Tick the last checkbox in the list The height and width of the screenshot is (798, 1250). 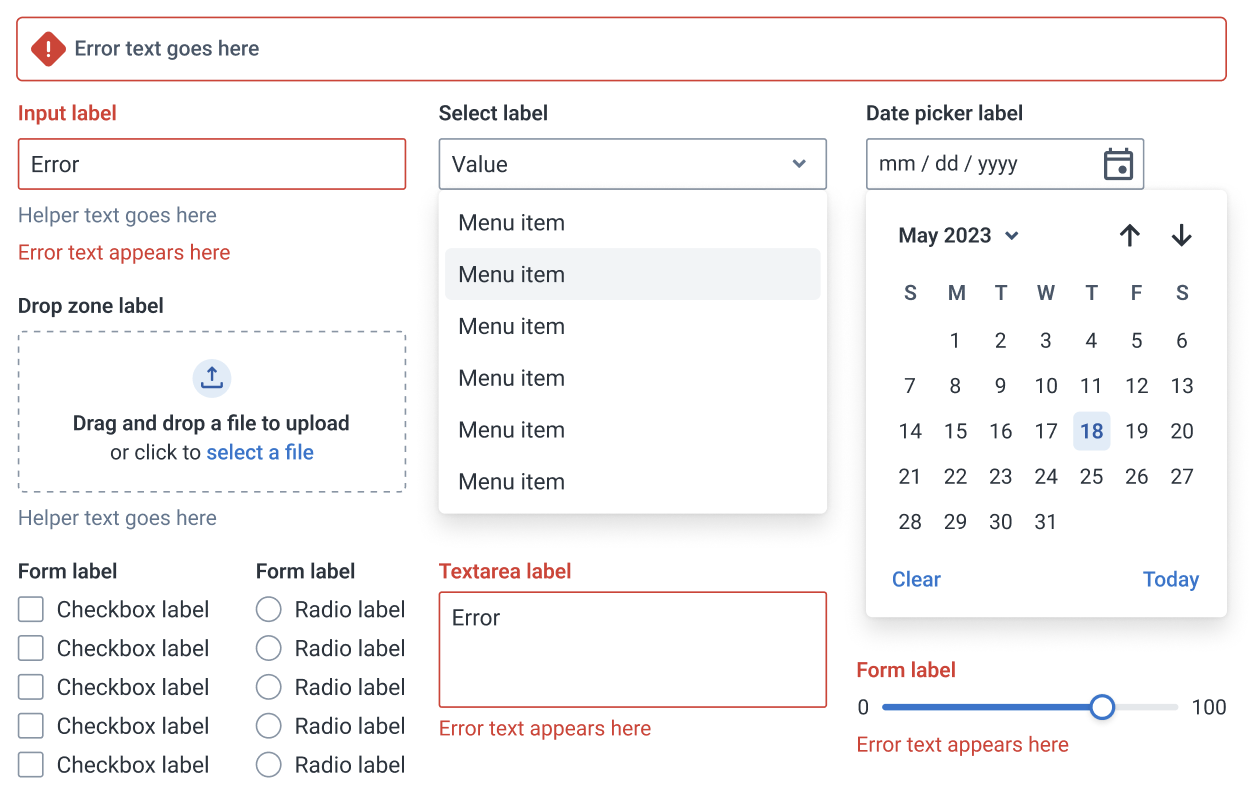32,765
